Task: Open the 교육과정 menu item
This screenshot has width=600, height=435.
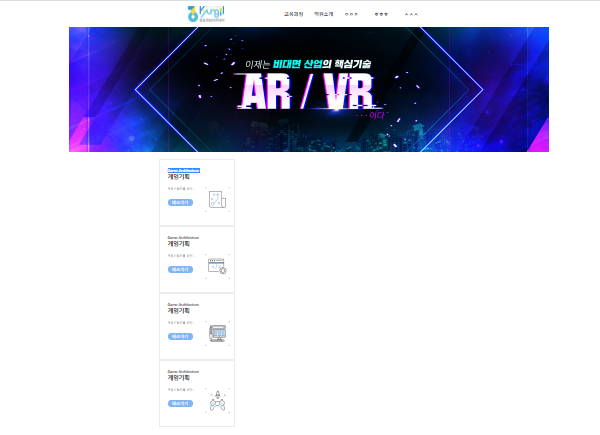Action: (x=293, y=14)
